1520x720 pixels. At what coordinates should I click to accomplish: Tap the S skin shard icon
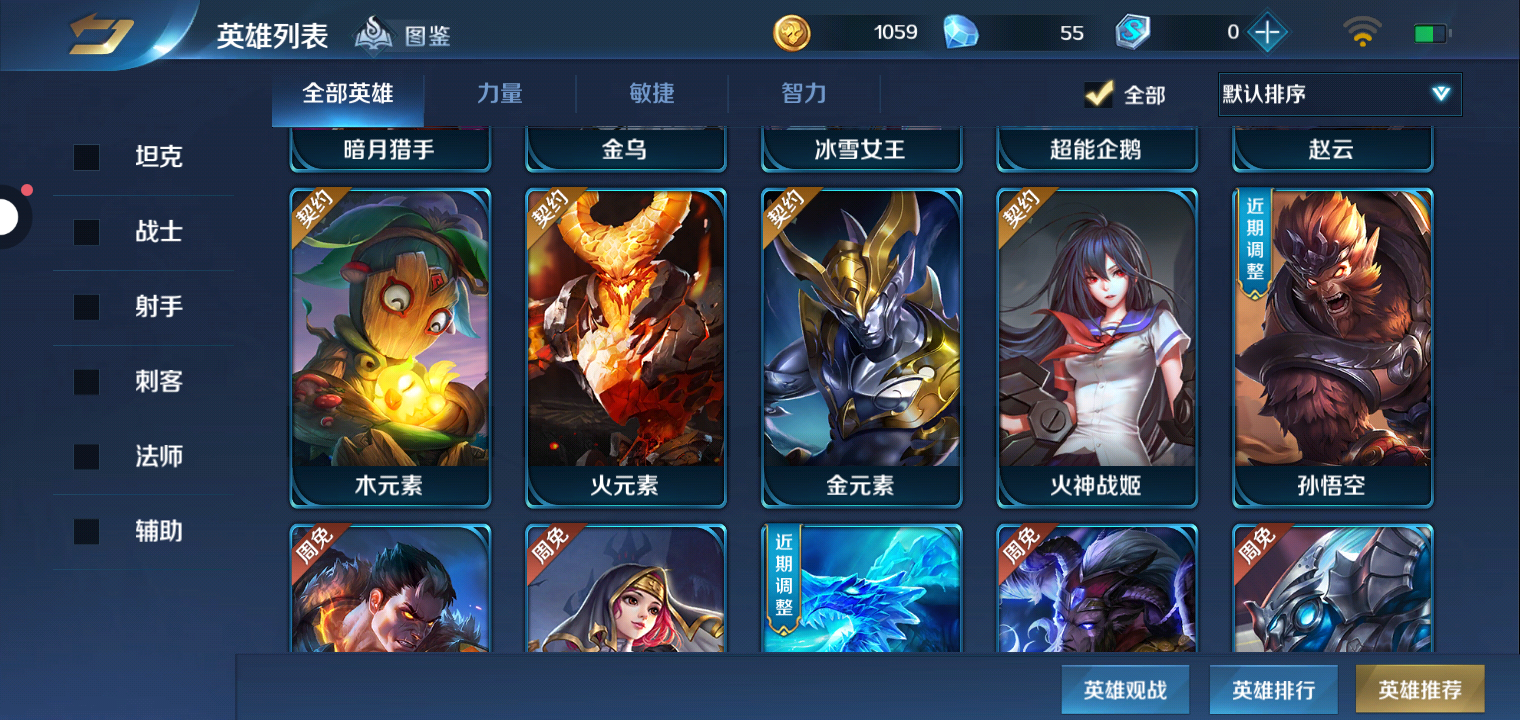point(1134,33)
